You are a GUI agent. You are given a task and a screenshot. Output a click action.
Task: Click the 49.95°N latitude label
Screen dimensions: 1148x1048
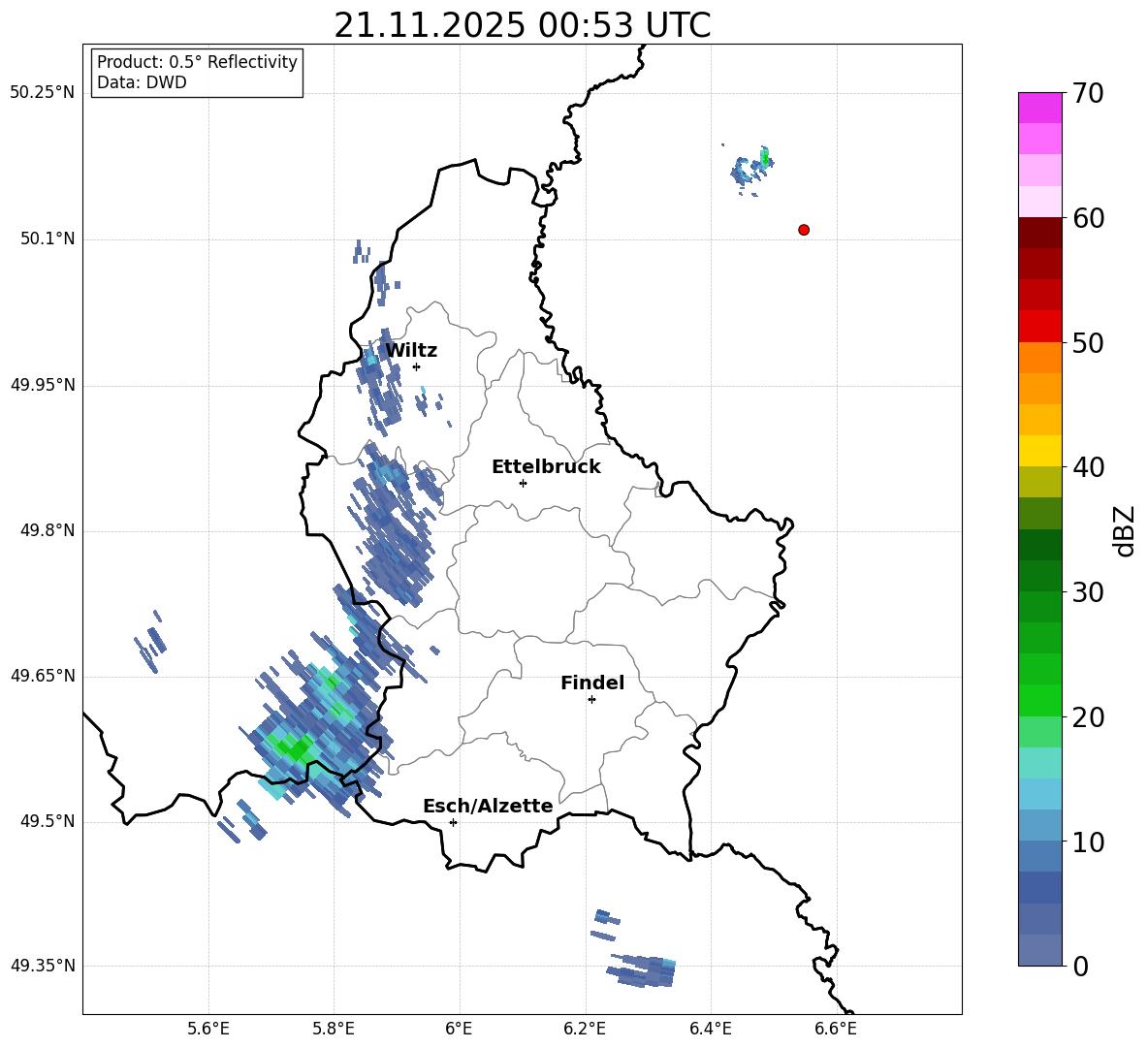tap(43, 385)
